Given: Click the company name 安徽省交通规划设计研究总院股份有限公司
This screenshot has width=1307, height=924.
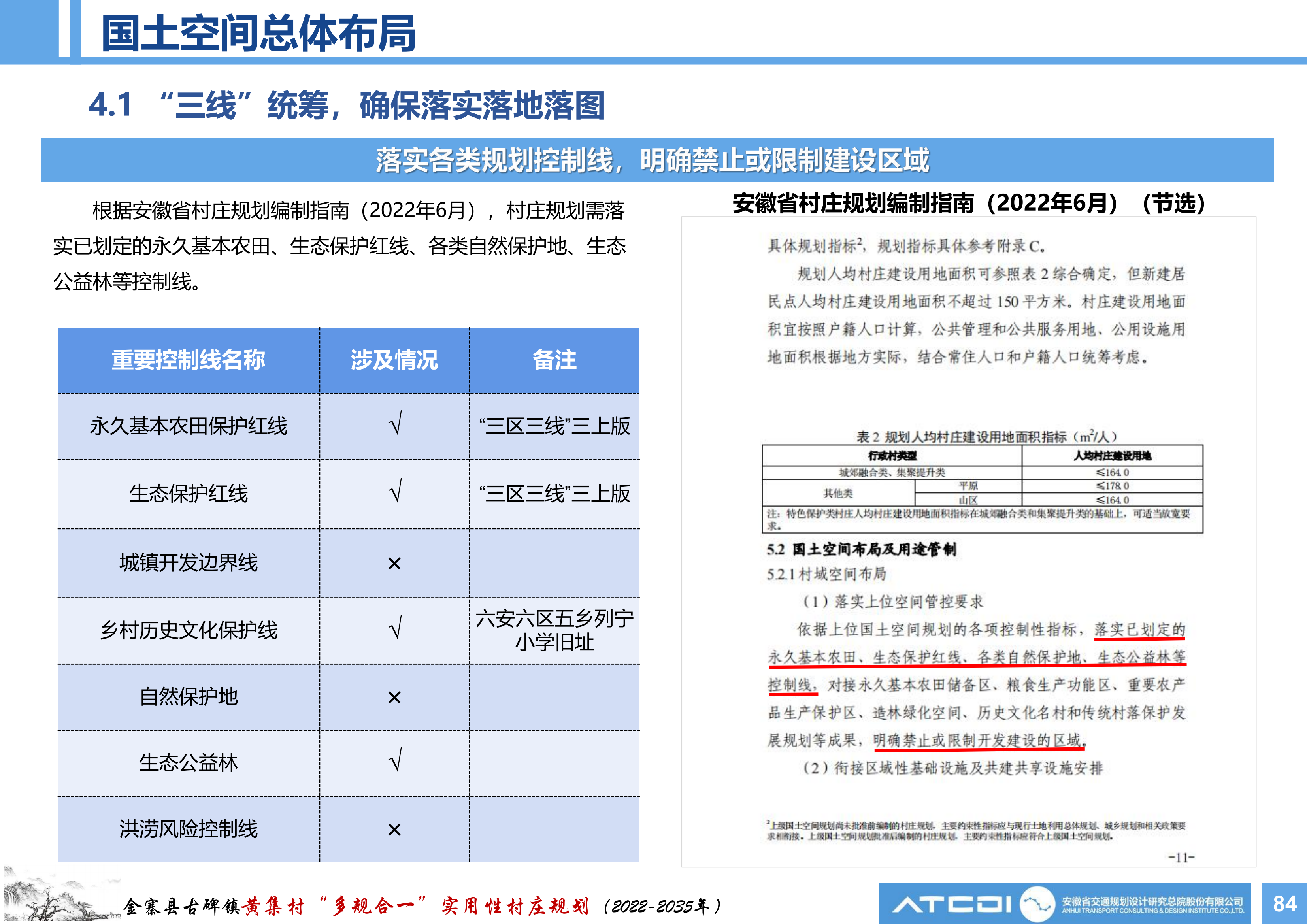Looking at the screenshot, I should click(1153, 901).
